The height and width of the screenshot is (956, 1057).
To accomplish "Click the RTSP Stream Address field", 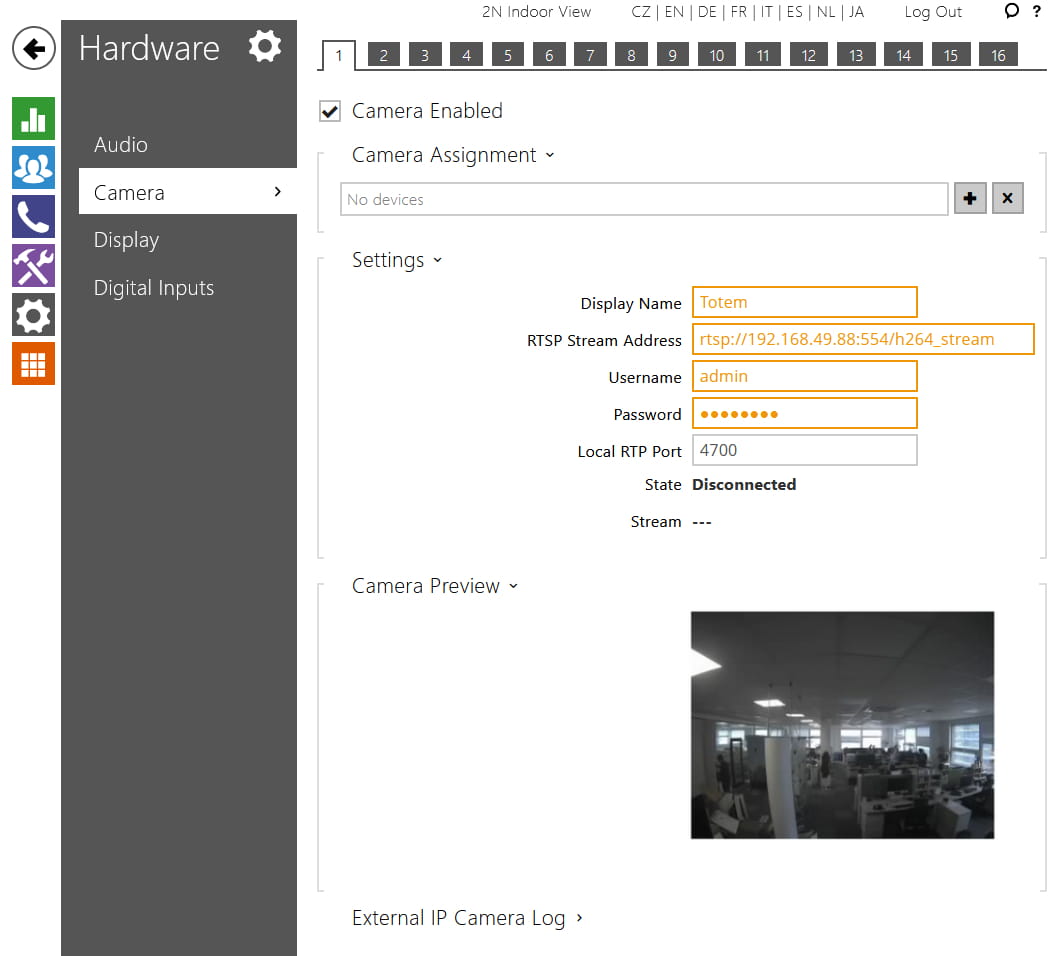I will click(x=863, y=339).
